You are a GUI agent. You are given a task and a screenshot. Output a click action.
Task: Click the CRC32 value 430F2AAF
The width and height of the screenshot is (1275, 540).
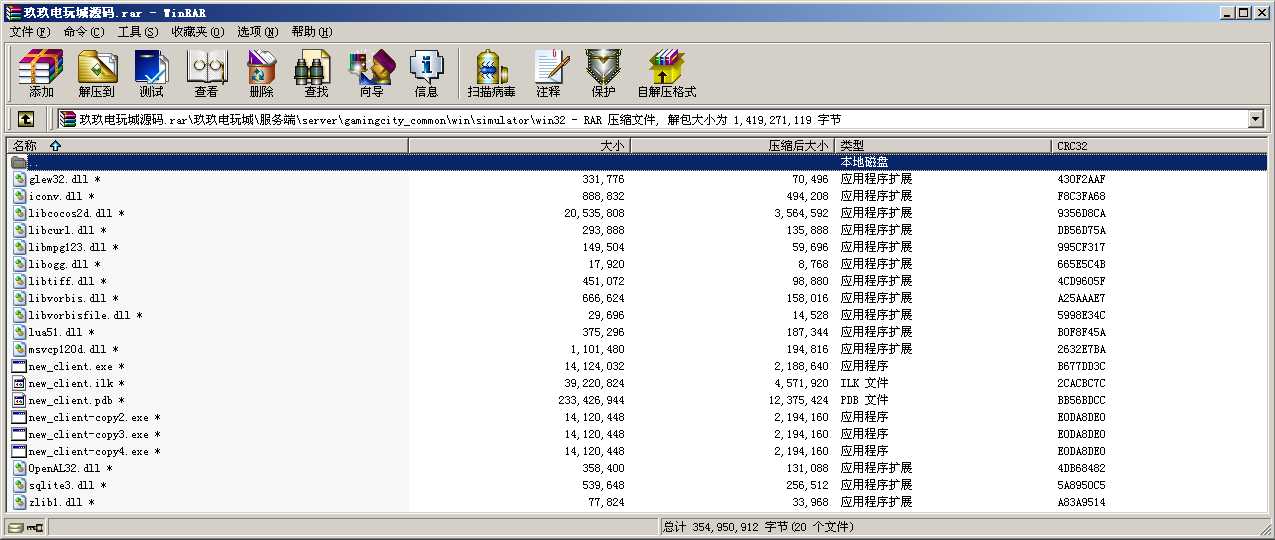click(1081, 179)
